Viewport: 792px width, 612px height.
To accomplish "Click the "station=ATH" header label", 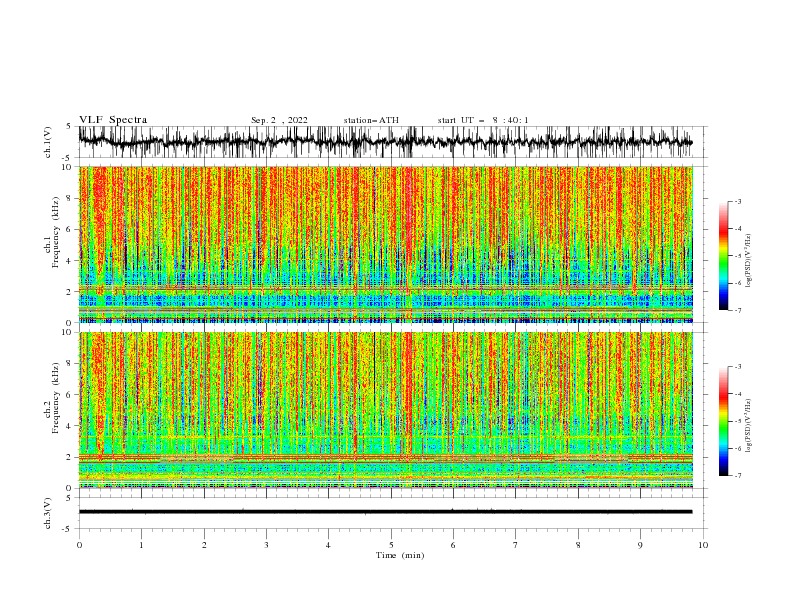I will pos(371,120).
